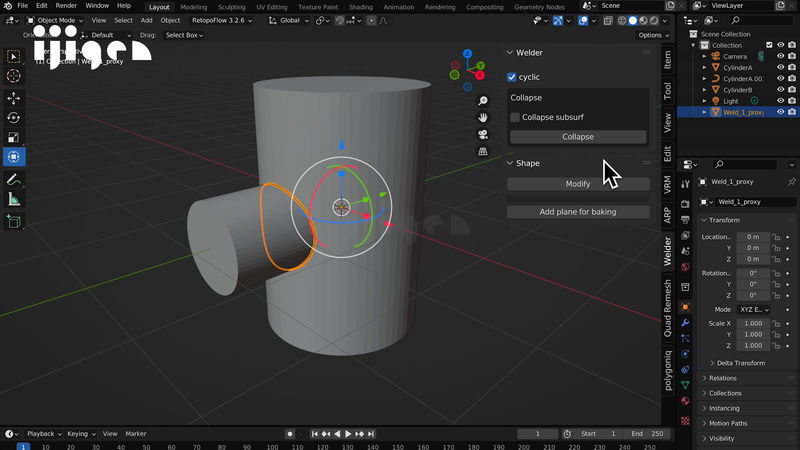This screenshot has width=800, height=450.
Task: Enable the Collapse subsurf checkbox
Action: 515,117
